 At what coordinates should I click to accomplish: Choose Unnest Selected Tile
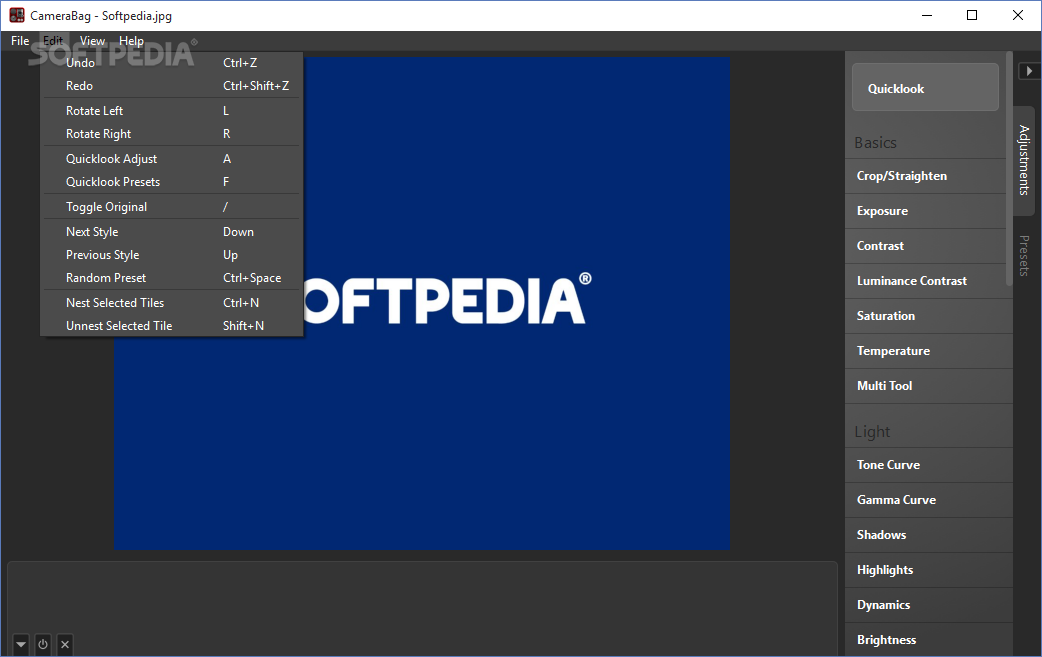[x=171, y=326]
